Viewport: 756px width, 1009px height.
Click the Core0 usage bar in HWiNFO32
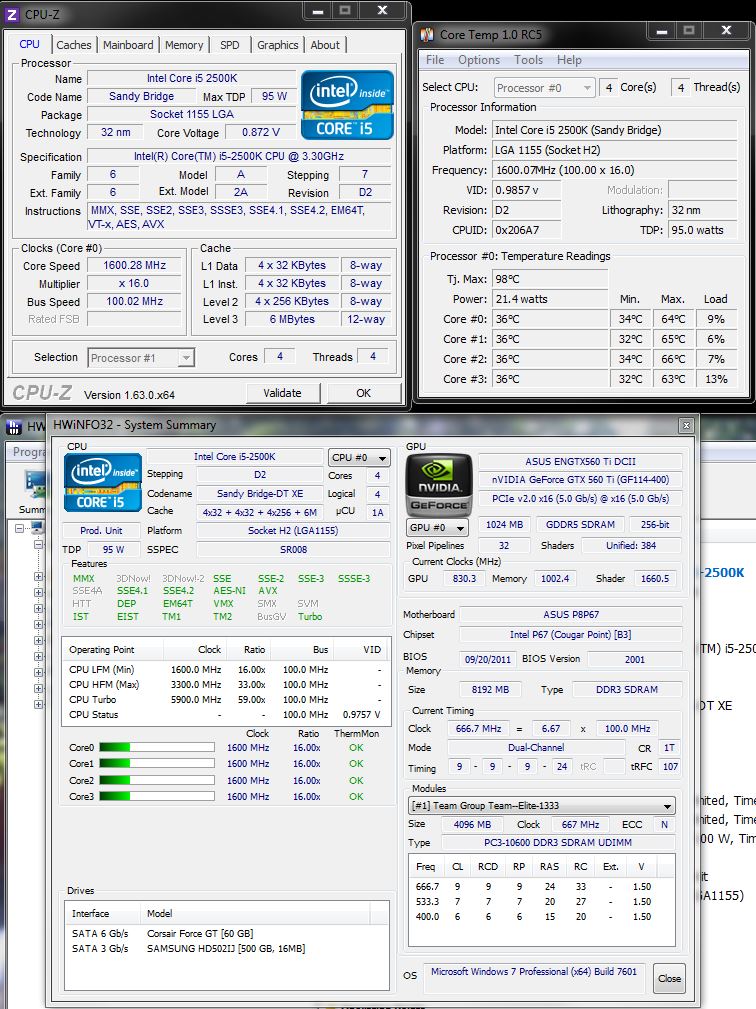(x=157, y=747)
